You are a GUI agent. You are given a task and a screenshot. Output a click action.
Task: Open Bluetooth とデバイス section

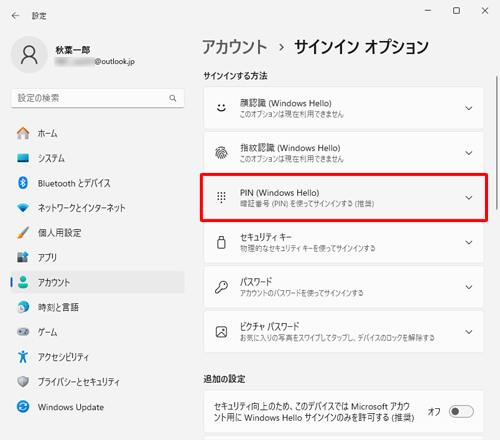[x=97, y=183]
